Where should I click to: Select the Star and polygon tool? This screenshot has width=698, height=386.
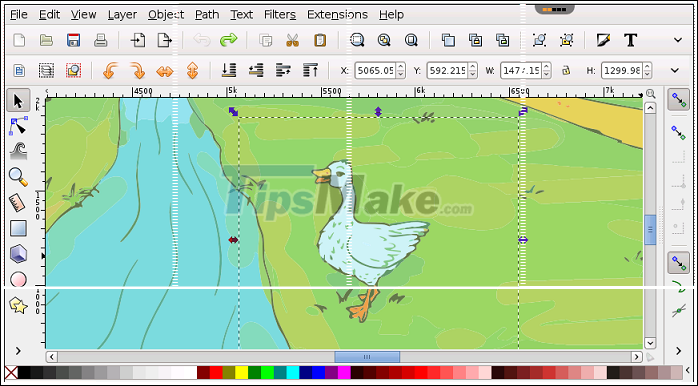pos(18,305)
